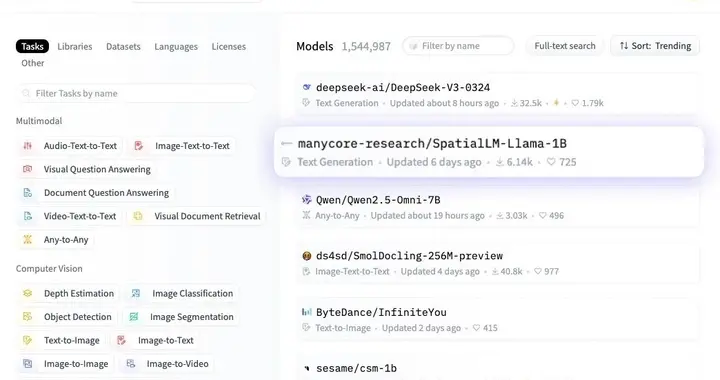Screen dimensions: 720x380
Task: Click the Filter by name input
Action: (x=458, y=46)
